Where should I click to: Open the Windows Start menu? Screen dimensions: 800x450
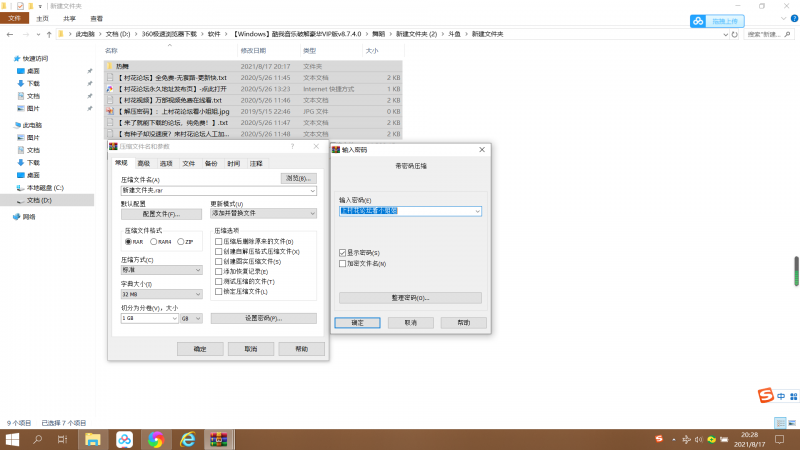12,439
